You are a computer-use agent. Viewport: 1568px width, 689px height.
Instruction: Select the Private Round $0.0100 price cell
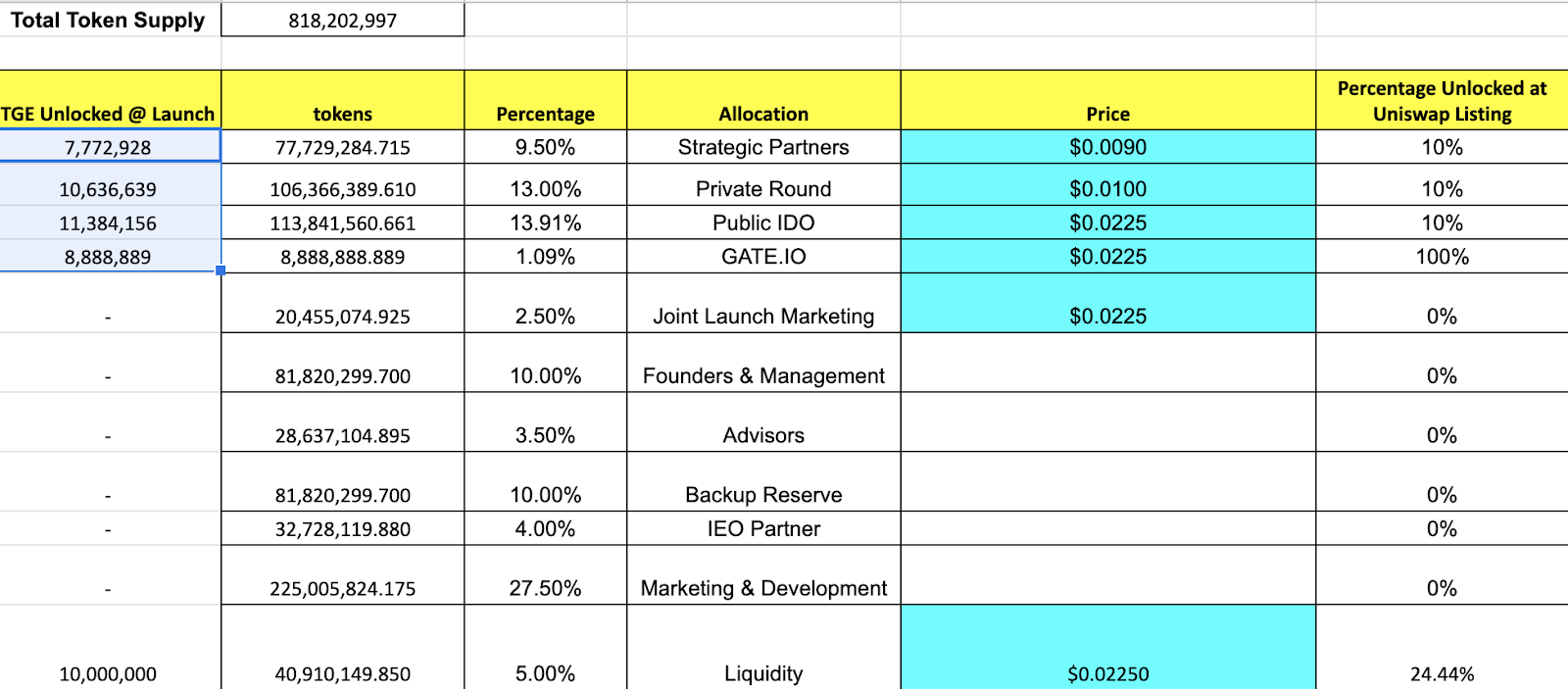click(x=1107, y=188)
